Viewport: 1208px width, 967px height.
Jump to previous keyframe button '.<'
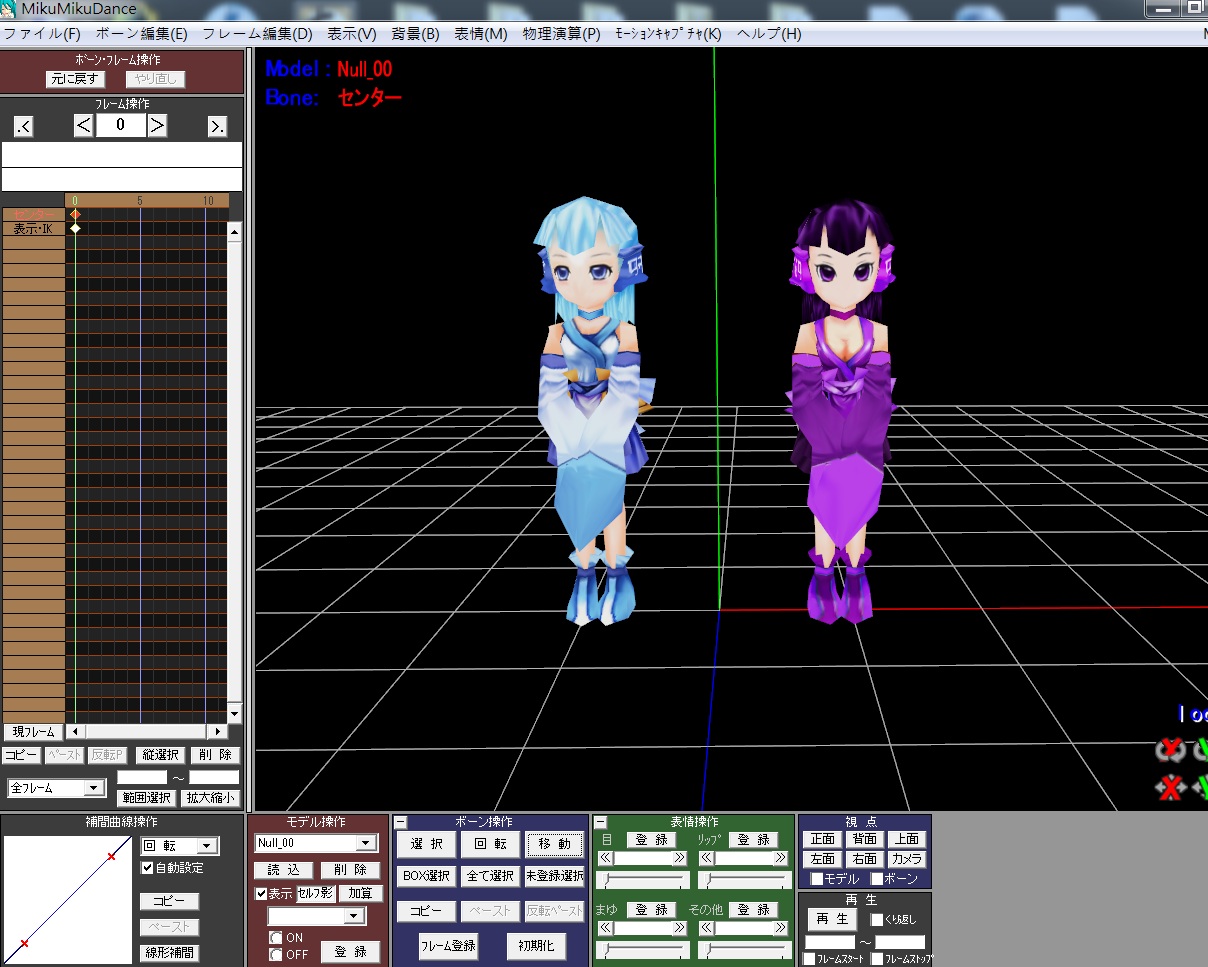coord(23,126)
